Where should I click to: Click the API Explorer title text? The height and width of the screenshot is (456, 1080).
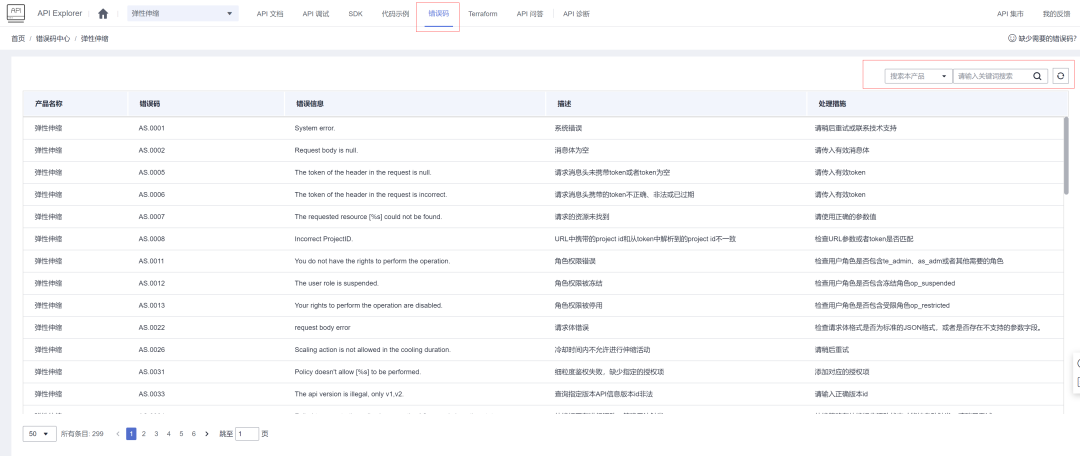(59, 14)
